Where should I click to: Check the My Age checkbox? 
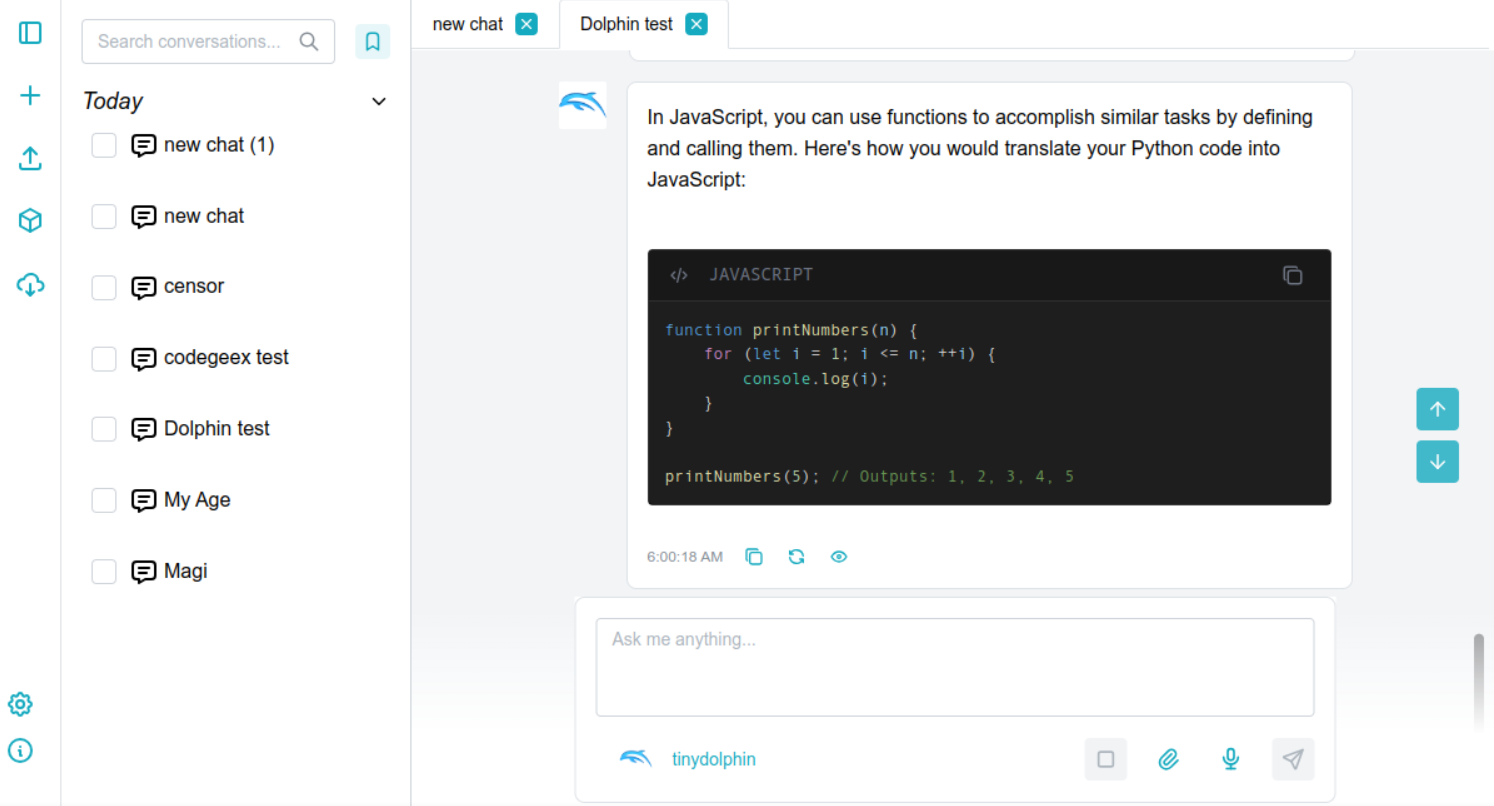104,501
